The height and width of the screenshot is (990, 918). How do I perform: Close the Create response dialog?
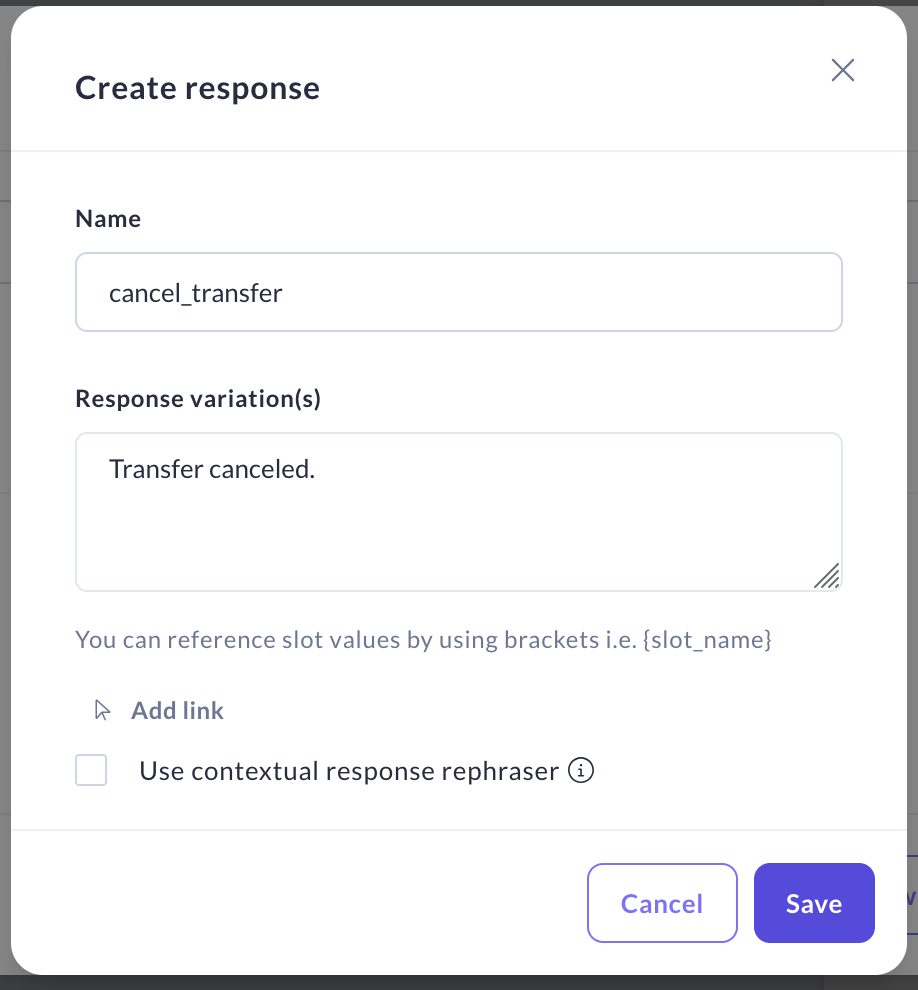pos(843,70)
